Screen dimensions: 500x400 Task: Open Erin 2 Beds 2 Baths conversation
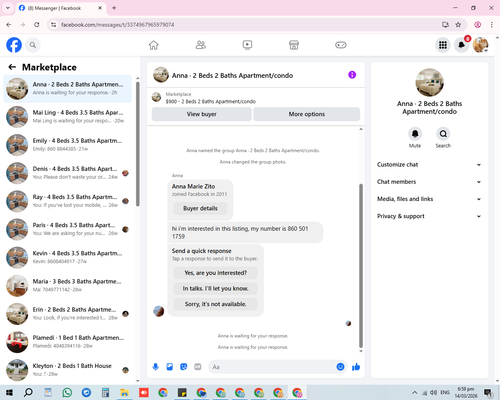pyautogui.click(x=67, y=314)
